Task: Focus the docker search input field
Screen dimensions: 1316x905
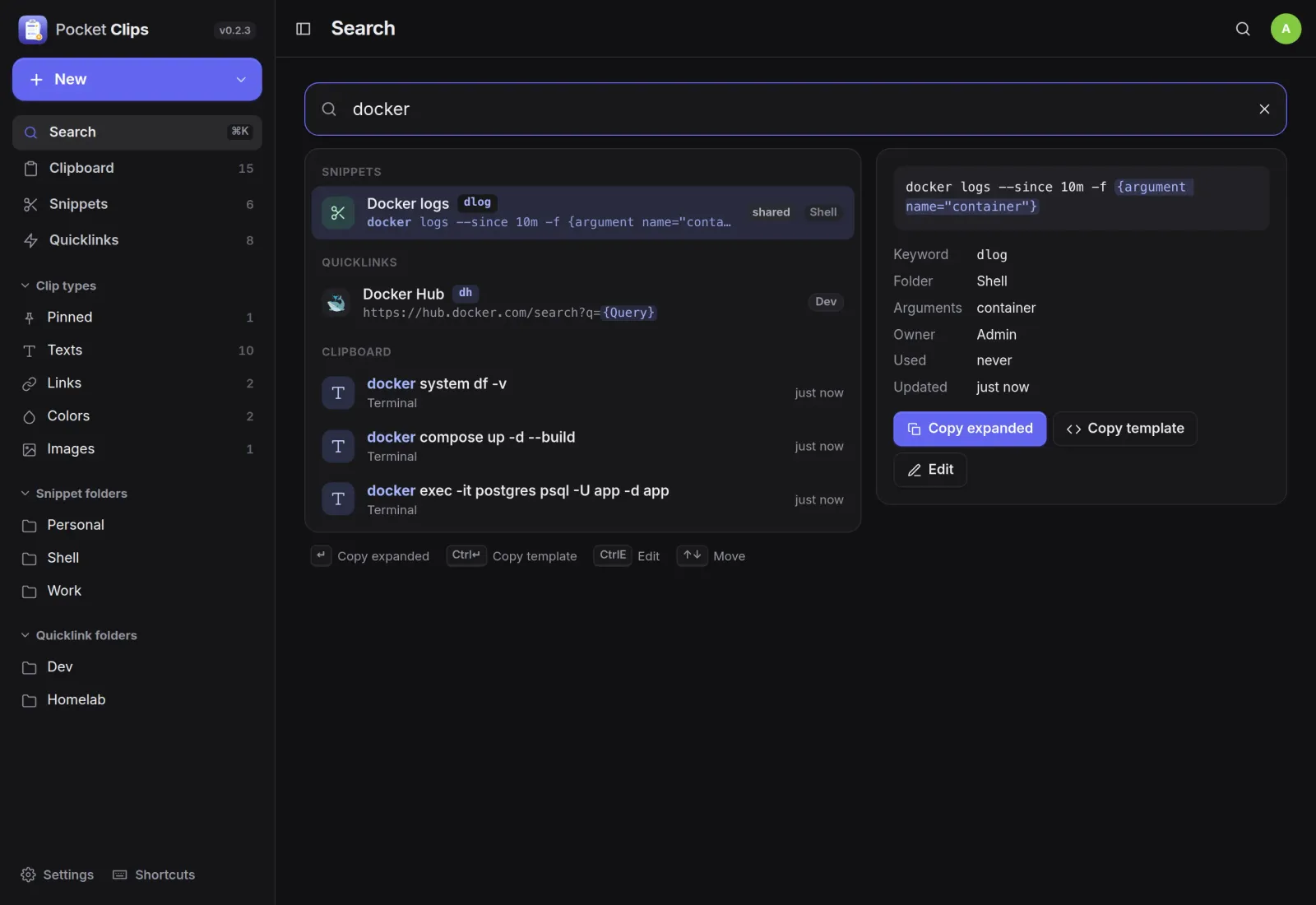Action: tap(795, 109)
